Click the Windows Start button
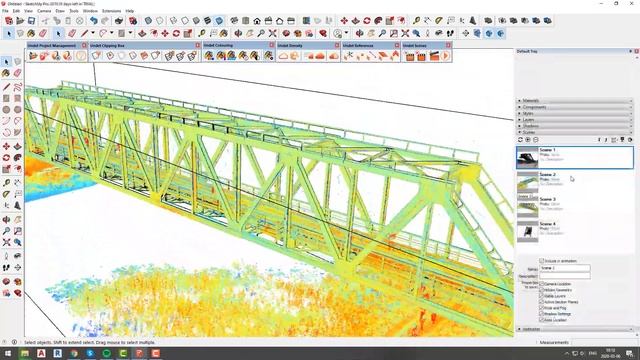The image size is (640, 360). (x=7, y=353)
